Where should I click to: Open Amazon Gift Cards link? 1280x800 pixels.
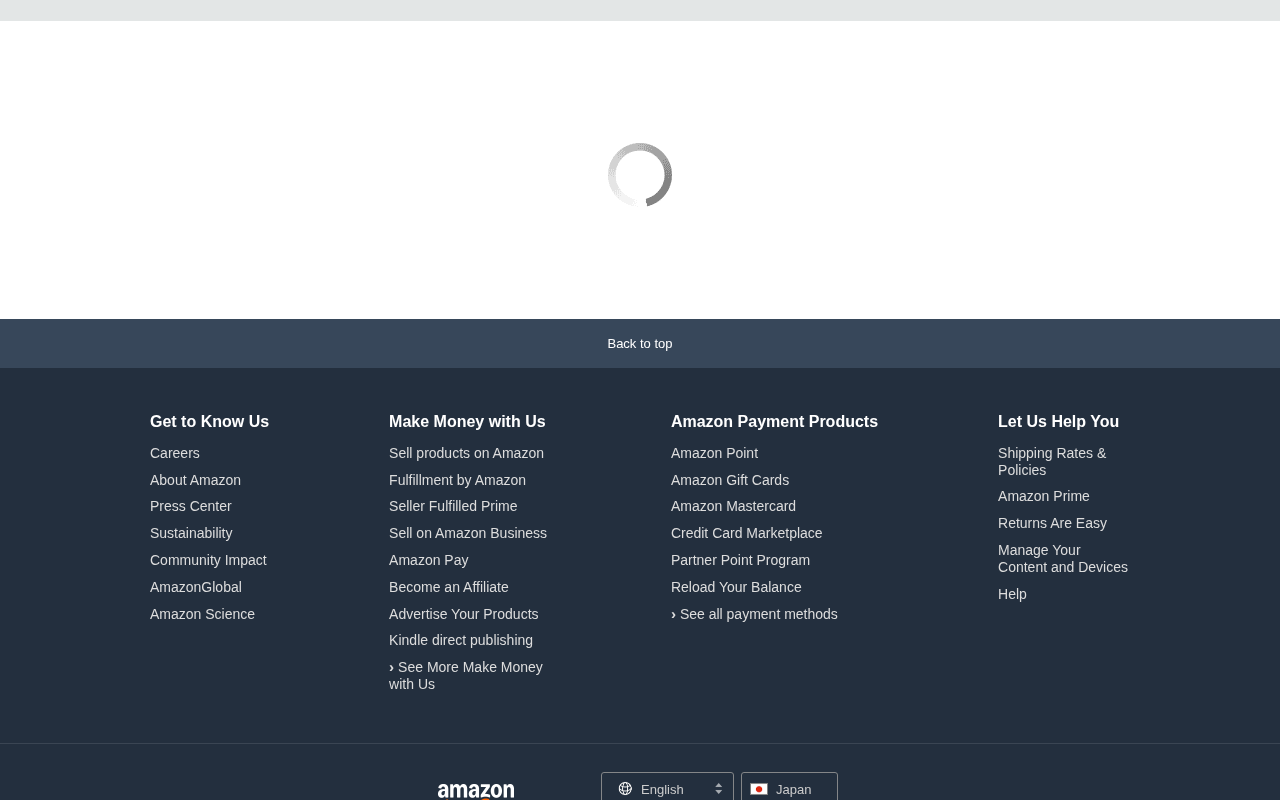(730, 480)
